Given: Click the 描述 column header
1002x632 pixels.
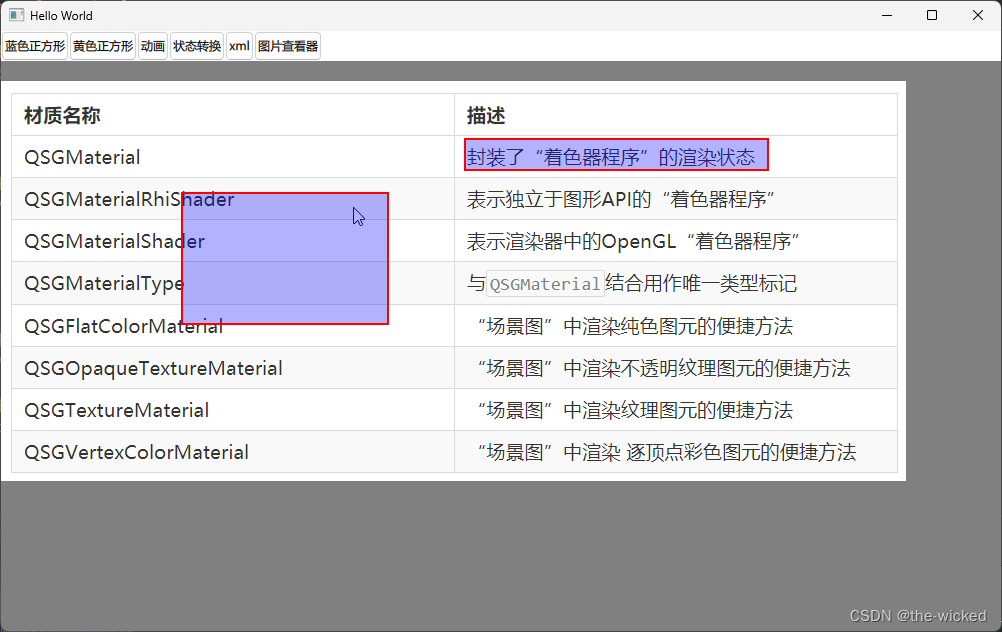Looking at the screenshot, I should (483, 114).
